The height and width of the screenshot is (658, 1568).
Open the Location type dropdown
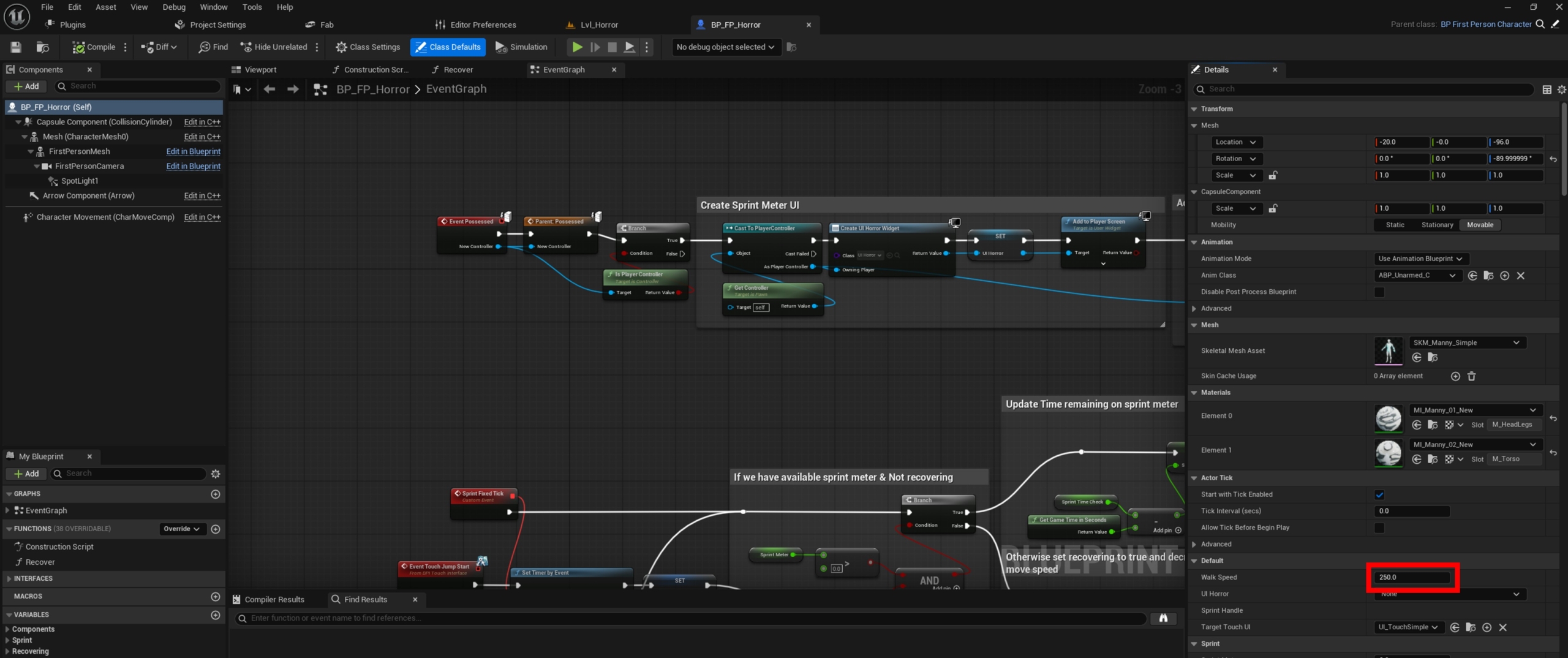click(x=1236, y=142)
